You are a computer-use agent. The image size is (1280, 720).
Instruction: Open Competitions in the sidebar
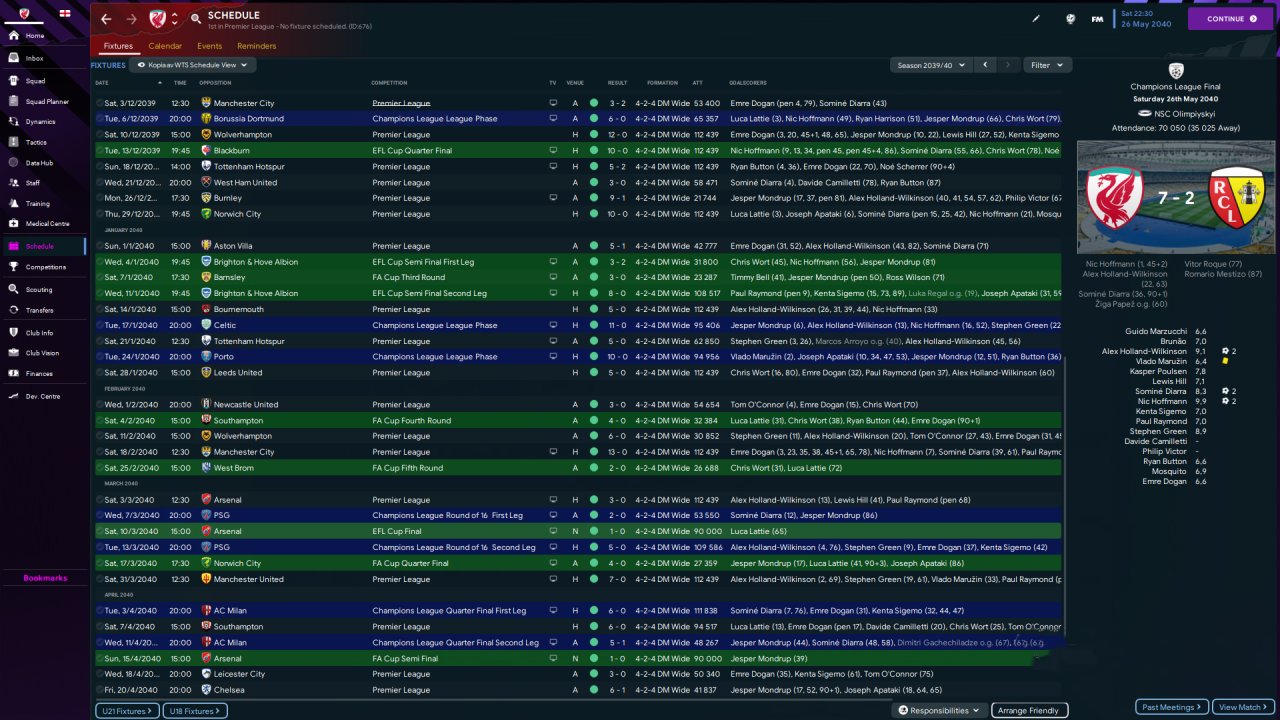pyautogui.click(x=46, y=267)
